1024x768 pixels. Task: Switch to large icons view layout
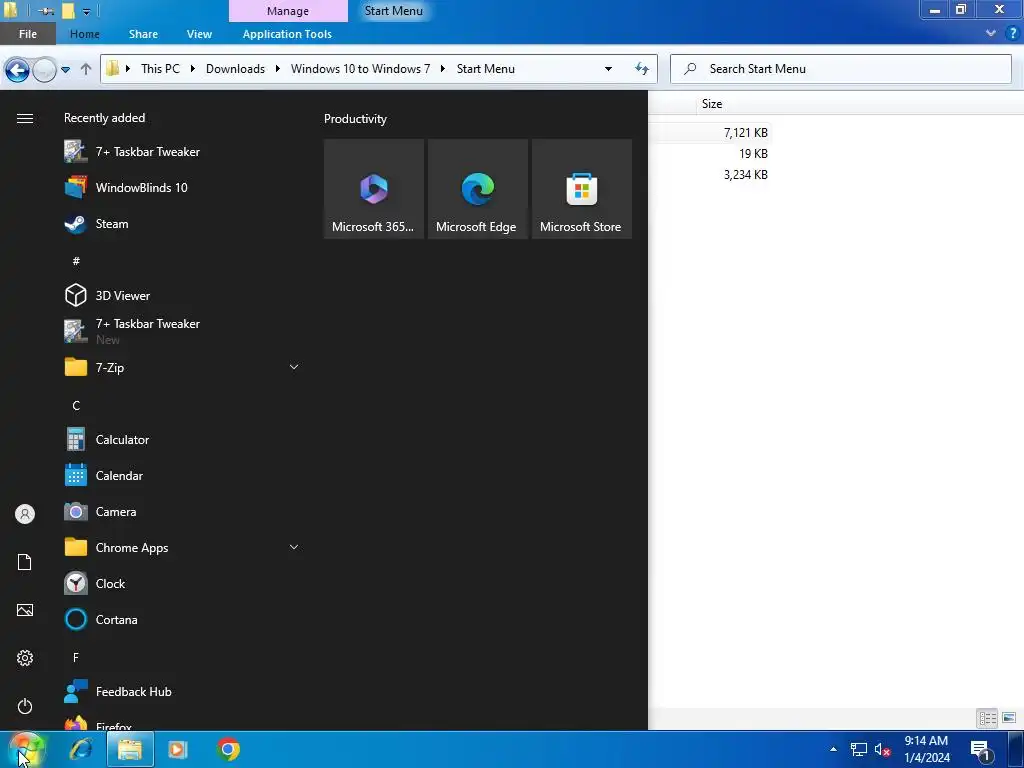1009,718
